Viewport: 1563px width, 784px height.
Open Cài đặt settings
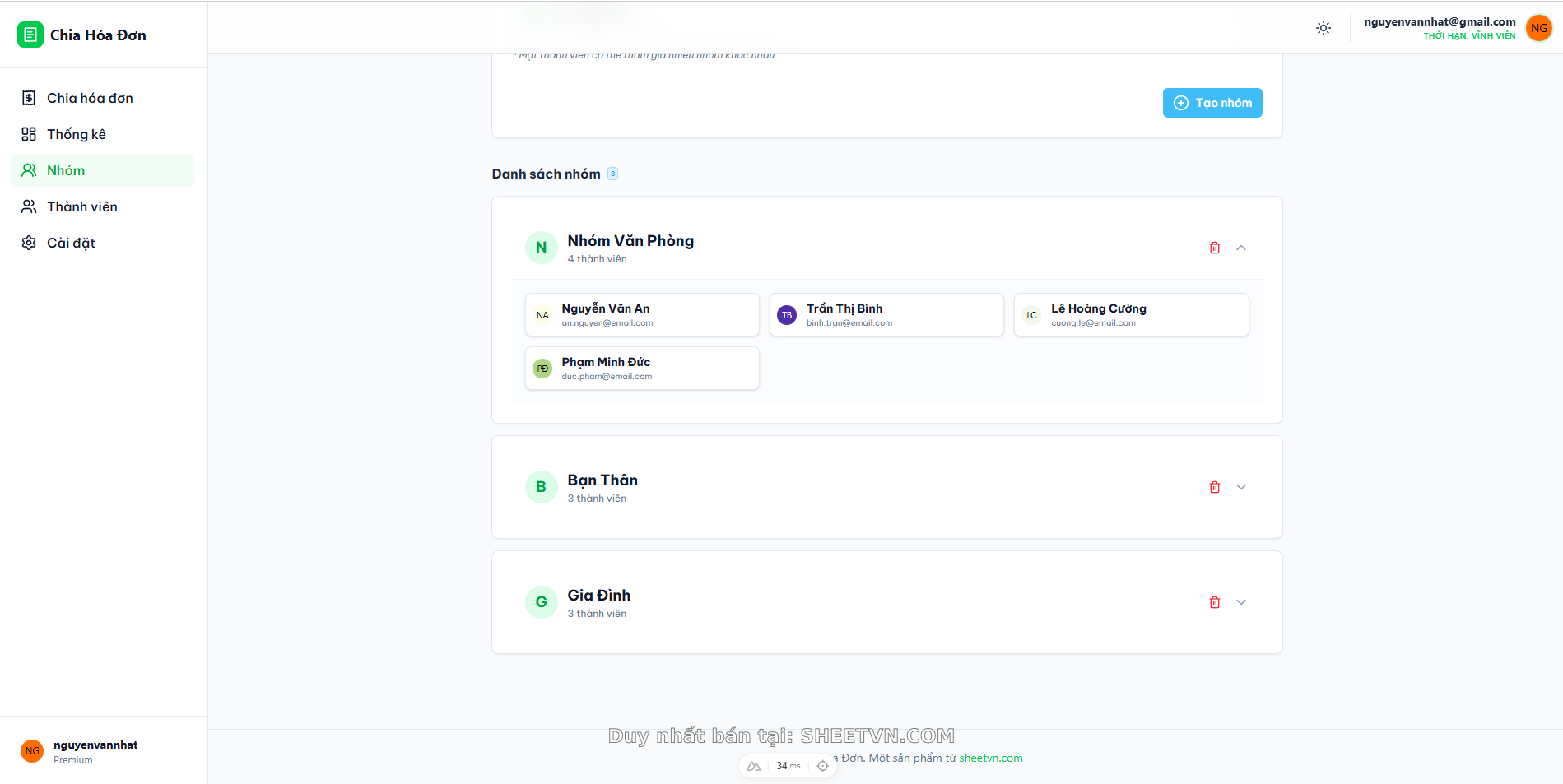[x=71, y=243]
